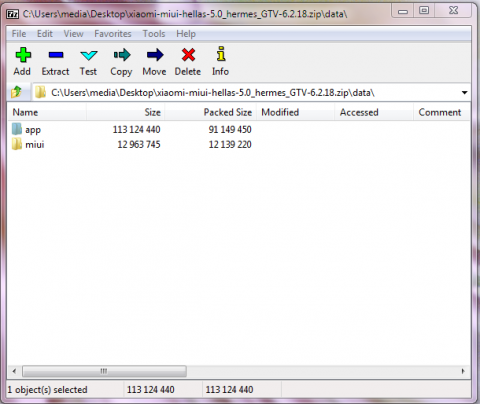Click the green Add plus icon
Viewport: 480px width, 404px height.
tap(23, 55)
